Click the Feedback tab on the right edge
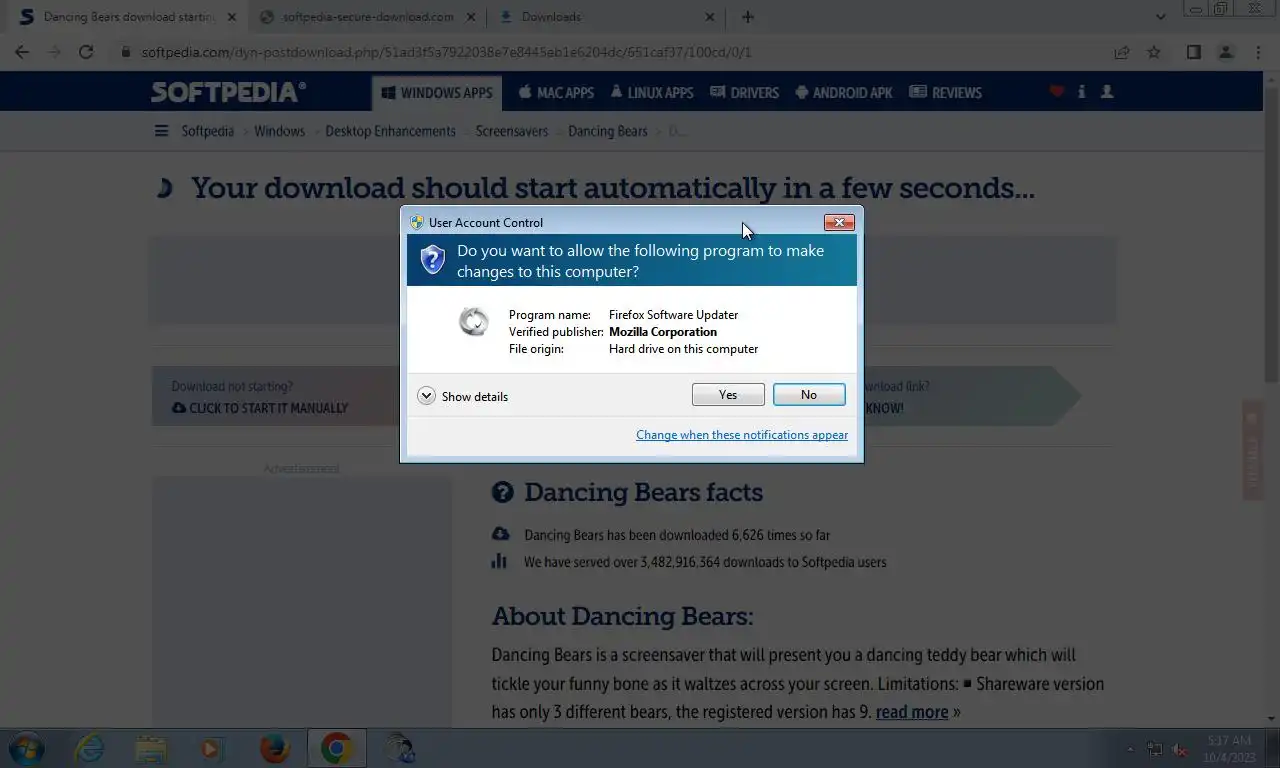The width and height of the screenshot is (1280, 768). [x=1252, y=450]
